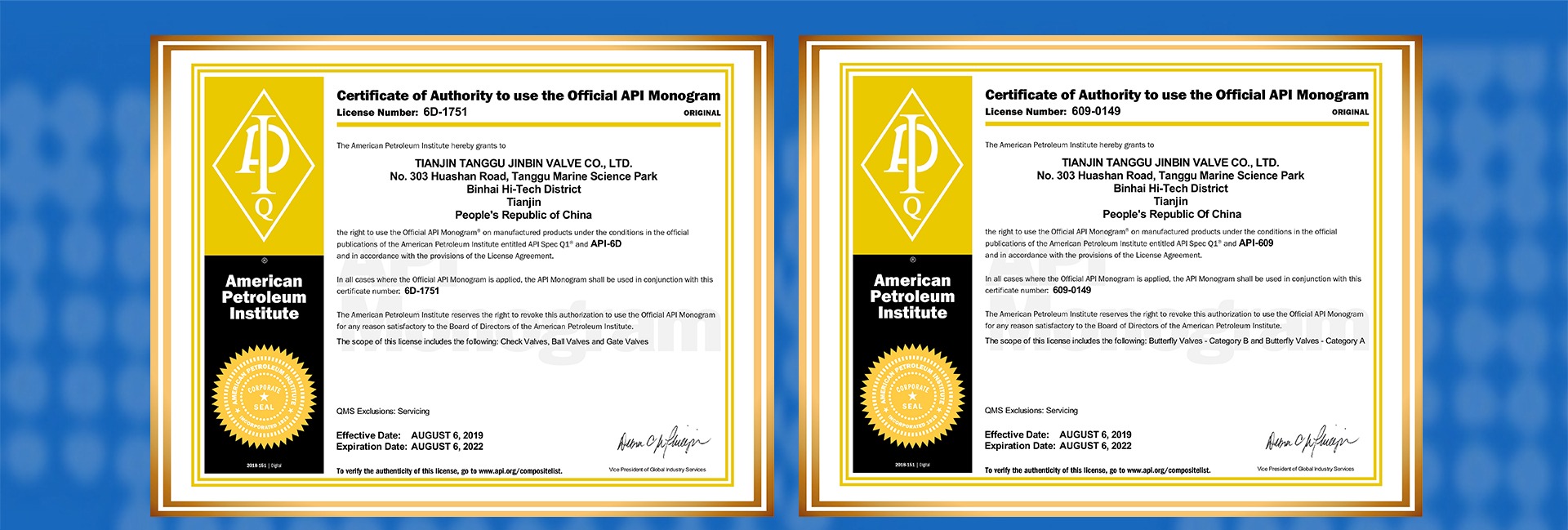
Task: Click 'ORIGINAL' mark on the 6D-1751 certificate
Action: [x=702, y=114]
